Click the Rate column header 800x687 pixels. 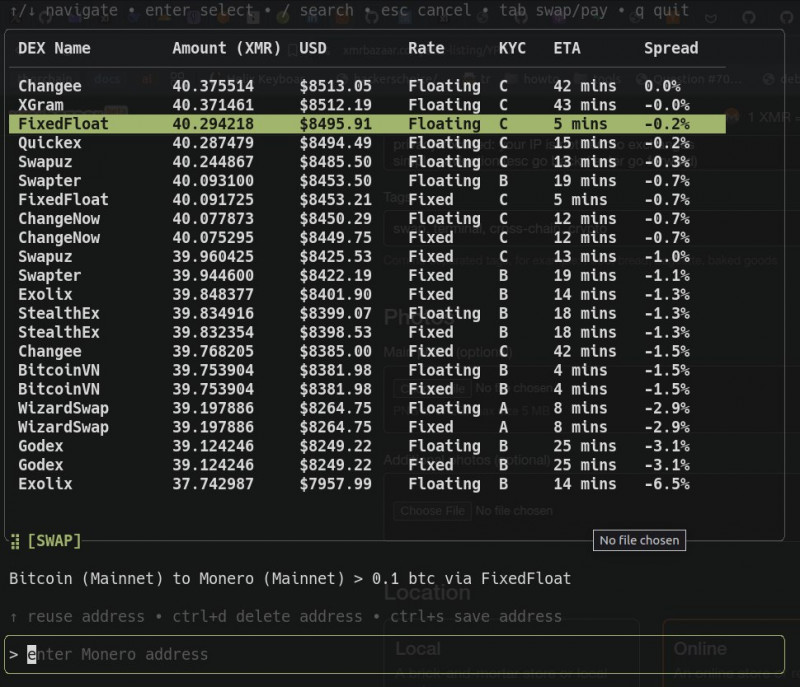pyautogui.click(x=426, y=48)
